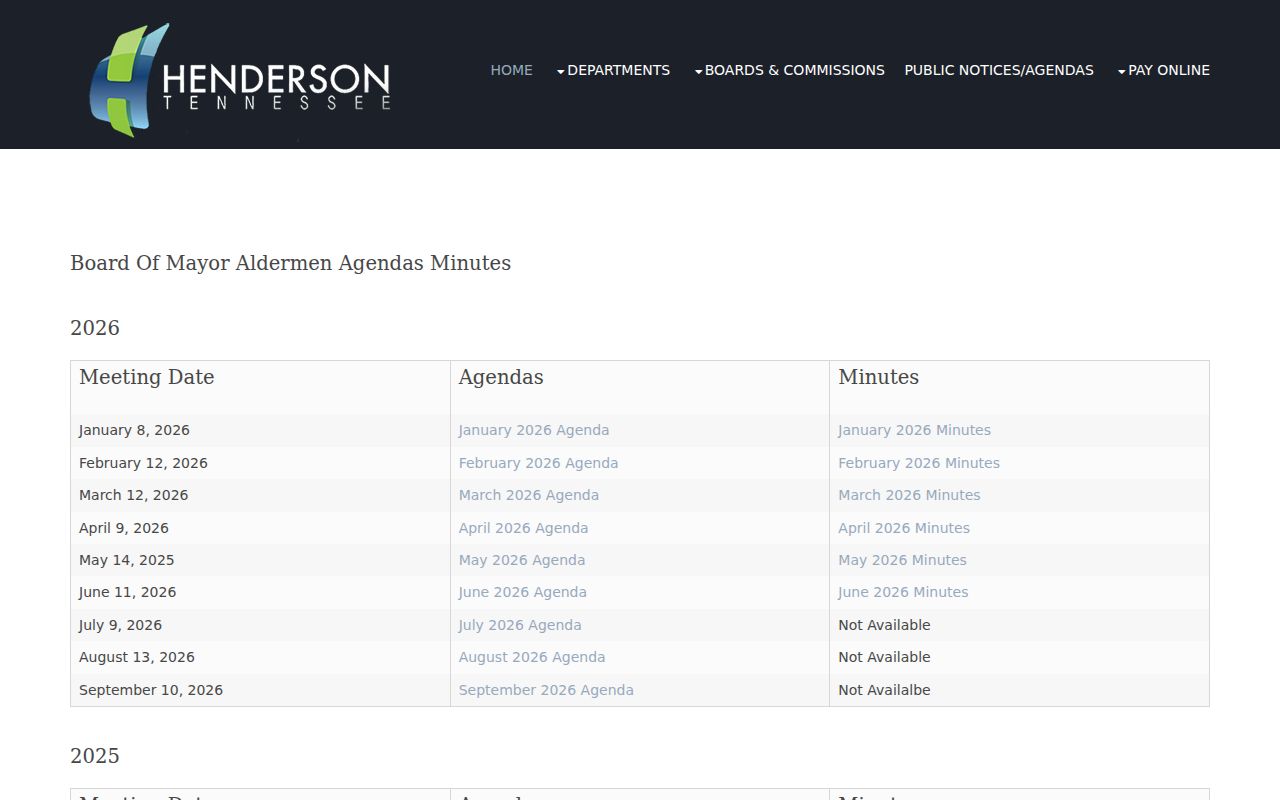Open February 2026 Agenda link
1280x800 pixels.
pyautogui.click(x=538, y=463)
